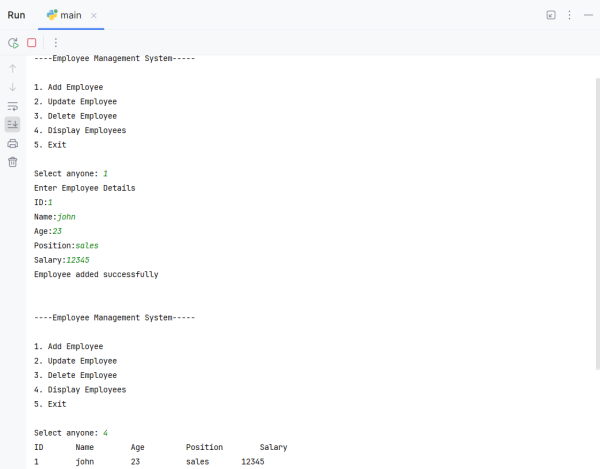600x469 pixels.
Task: Stop the running process
Action: click(32, 43)
